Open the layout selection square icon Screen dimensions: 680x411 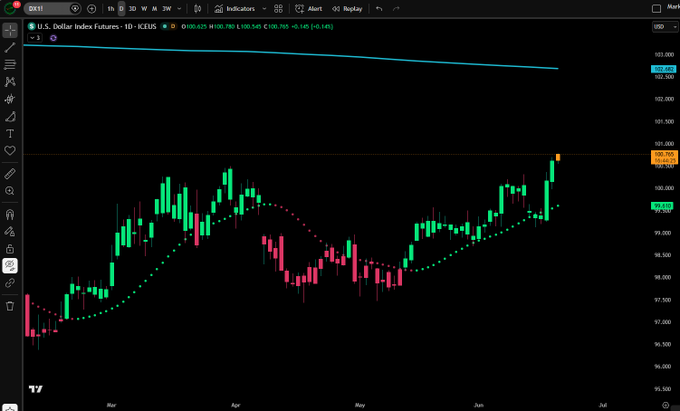coord(657,9)
